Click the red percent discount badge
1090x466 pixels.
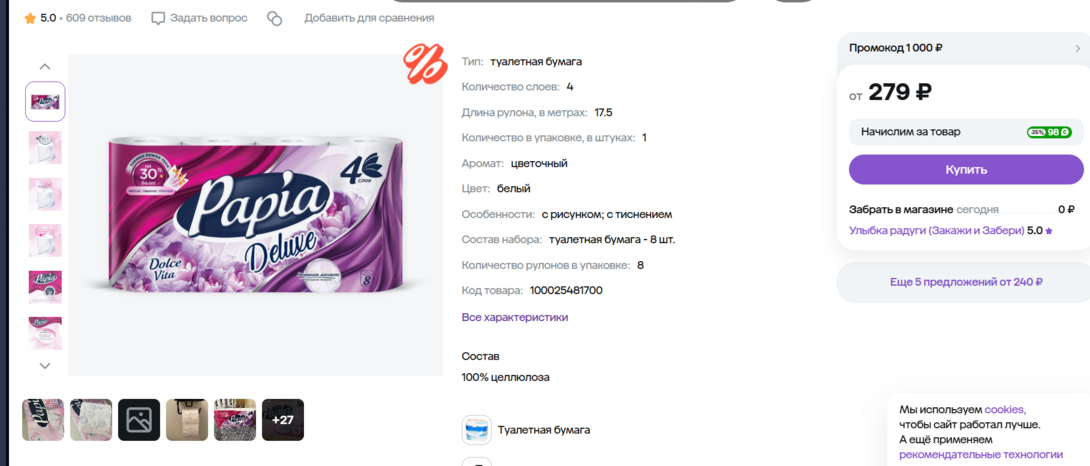point(424,63)
